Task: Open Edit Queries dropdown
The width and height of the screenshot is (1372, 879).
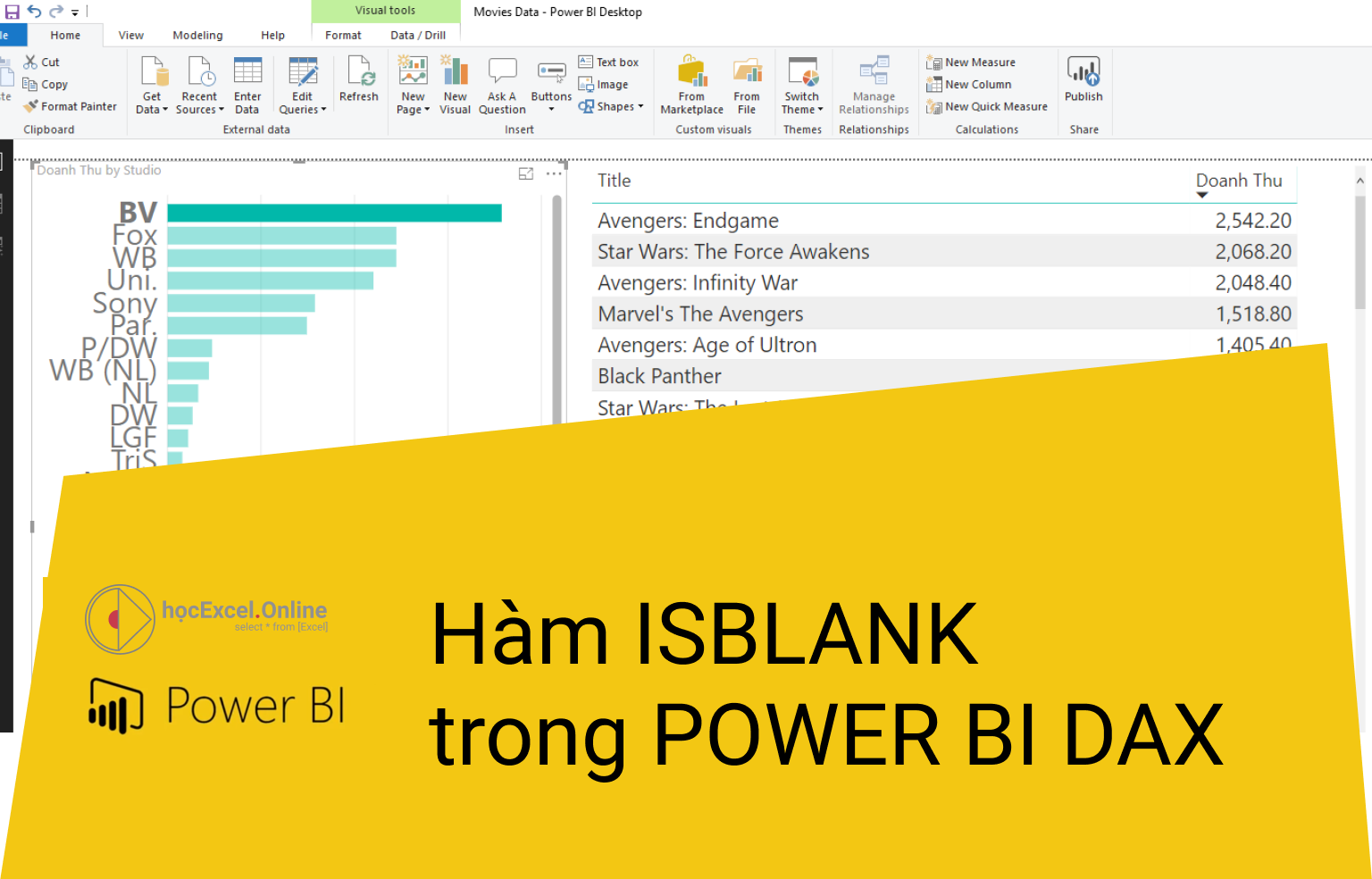Action: click(x=303, y=86)
